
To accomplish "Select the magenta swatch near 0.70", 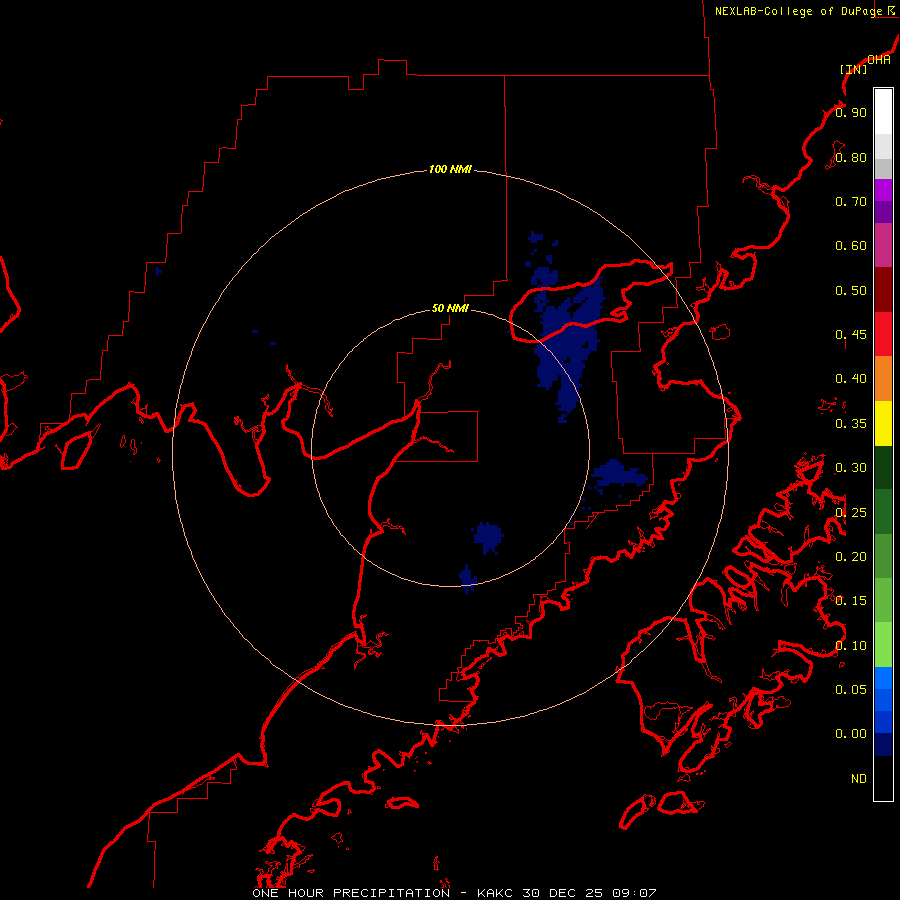I will click(x=883, y=190).
